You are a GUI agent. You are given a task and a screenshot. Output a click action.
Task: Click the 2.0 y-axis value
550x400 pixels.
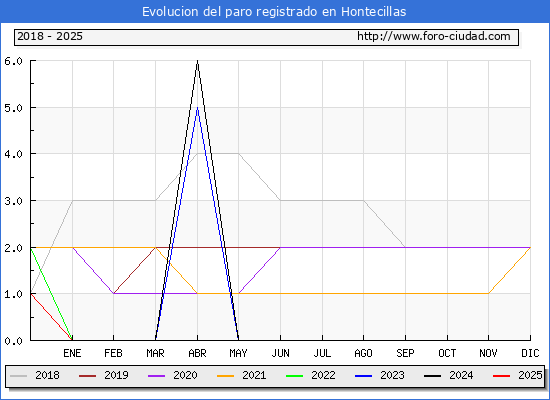tap(13, 248)
